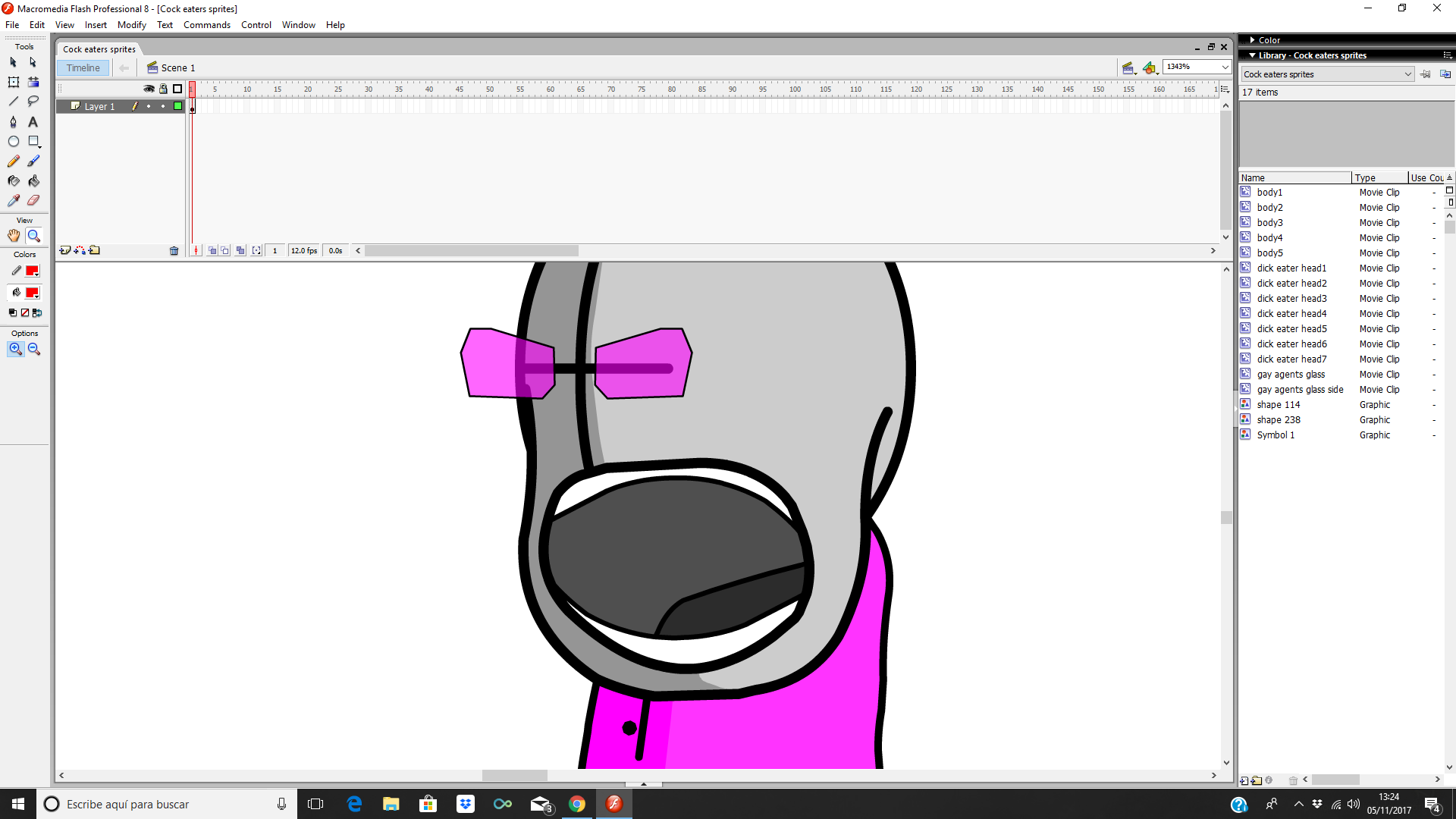This screenshot has height=819, width=1456.
Task: Open a new library panel
Action: (x=1445, y=74)
